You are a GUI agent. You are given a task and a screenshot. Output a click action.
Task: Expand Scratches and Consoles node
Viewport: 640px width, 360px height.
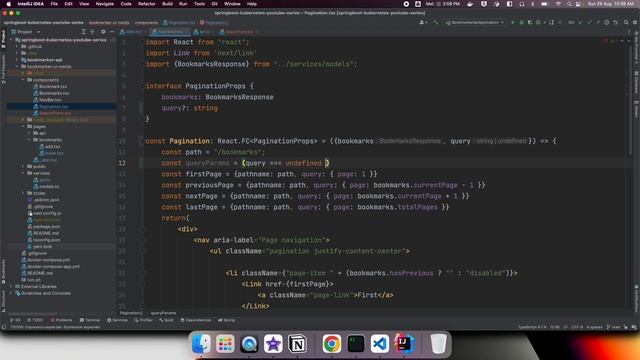(x=11, y=293)
